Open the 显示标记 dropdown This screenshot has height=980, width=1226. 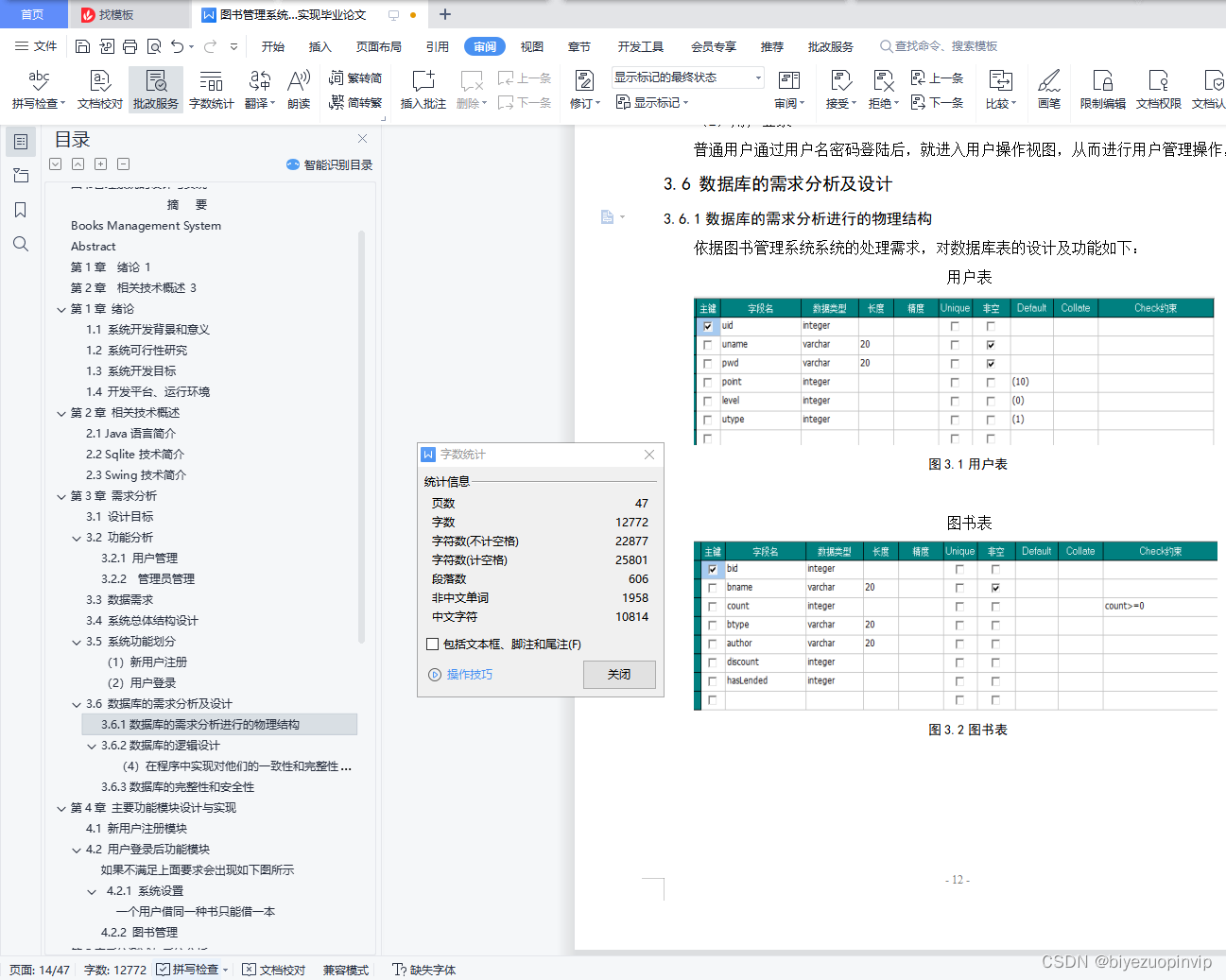[x=652, y=102]
